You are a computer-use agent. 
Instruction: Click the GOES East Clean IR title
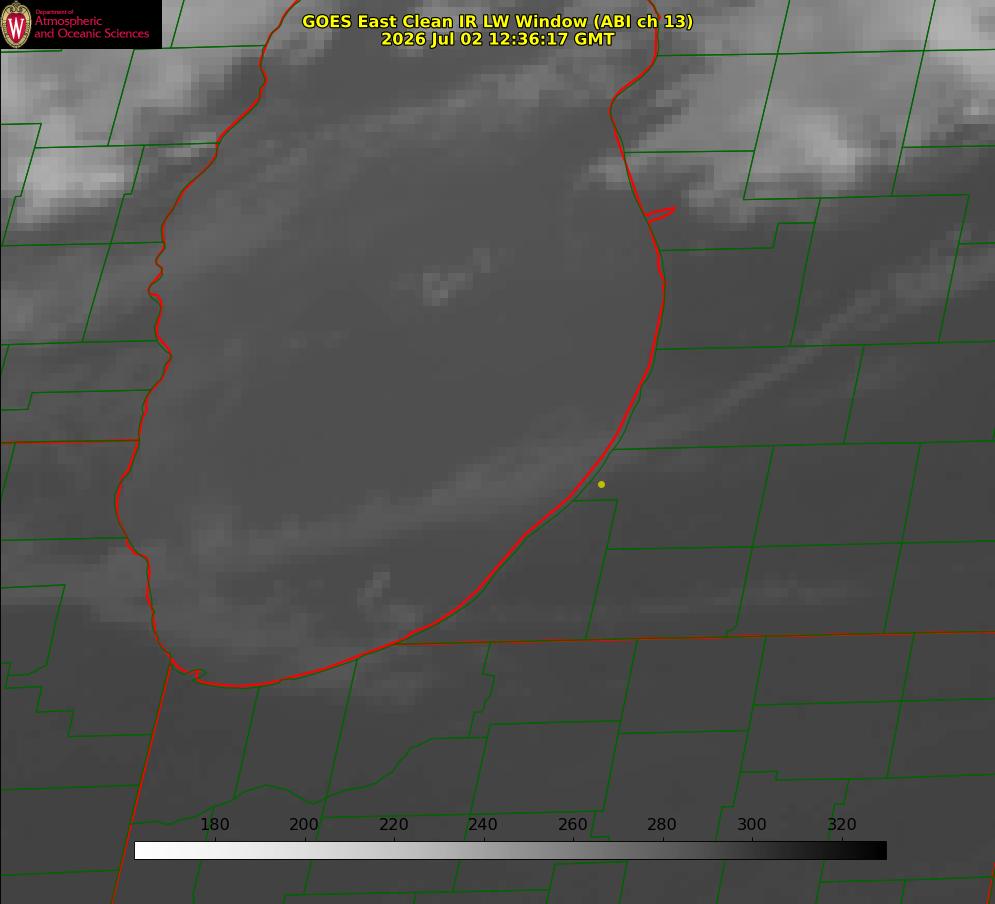coord(497,21)
